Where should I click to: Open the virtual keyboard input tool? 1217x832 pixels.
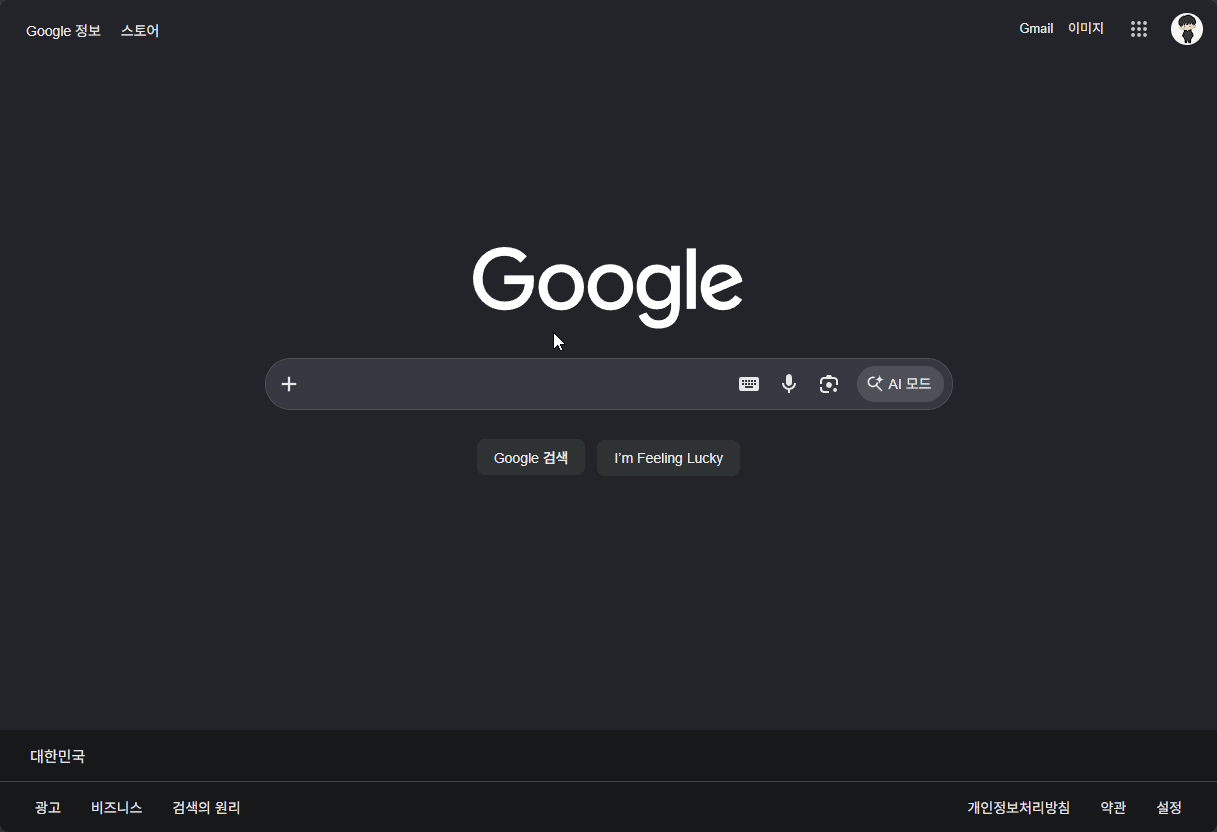click(x=749, y=384)
